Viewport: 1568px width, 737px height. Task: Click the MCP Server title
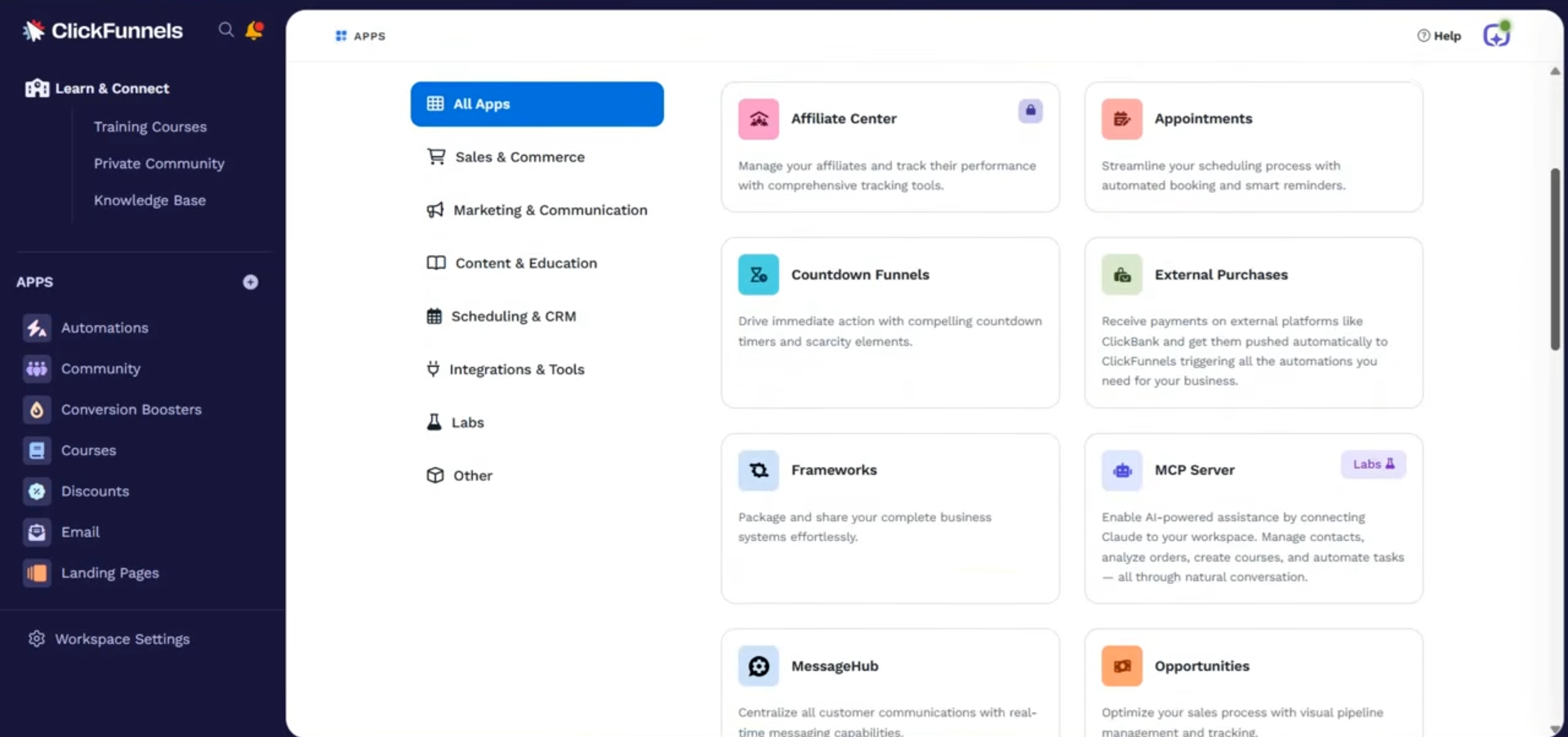pos(1194,470)
